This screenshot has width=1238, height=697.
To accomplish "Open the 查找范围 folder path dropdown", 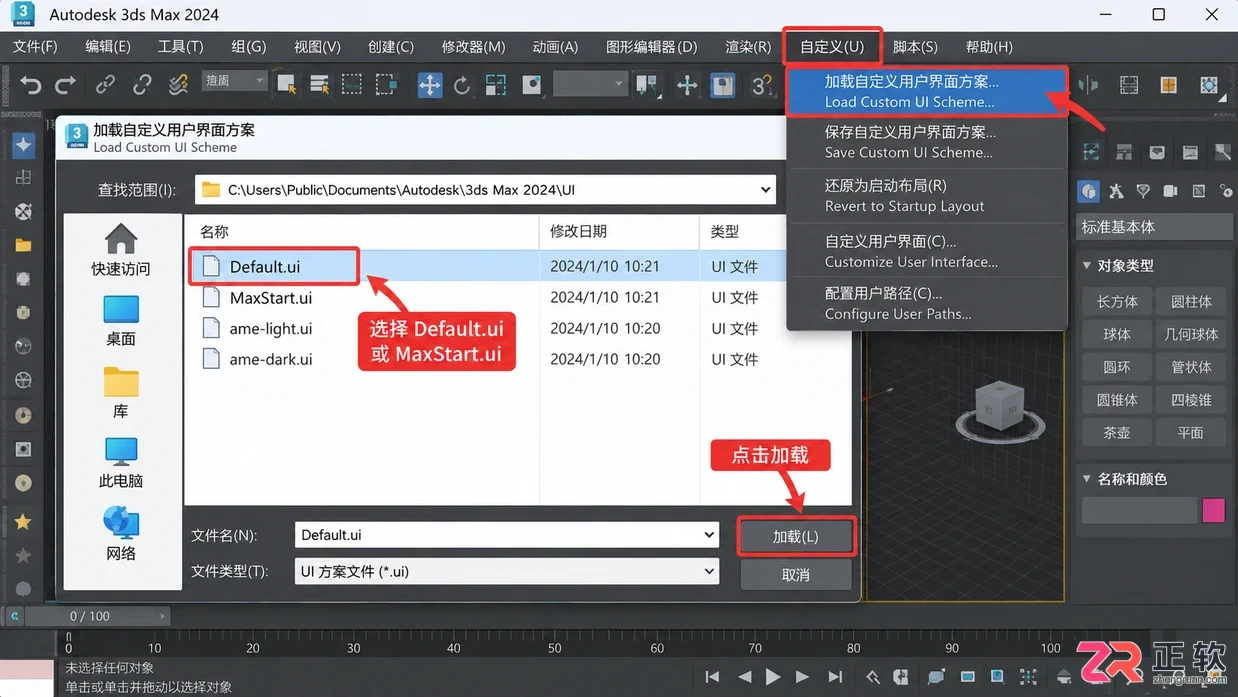I will [x=765, y=189].
